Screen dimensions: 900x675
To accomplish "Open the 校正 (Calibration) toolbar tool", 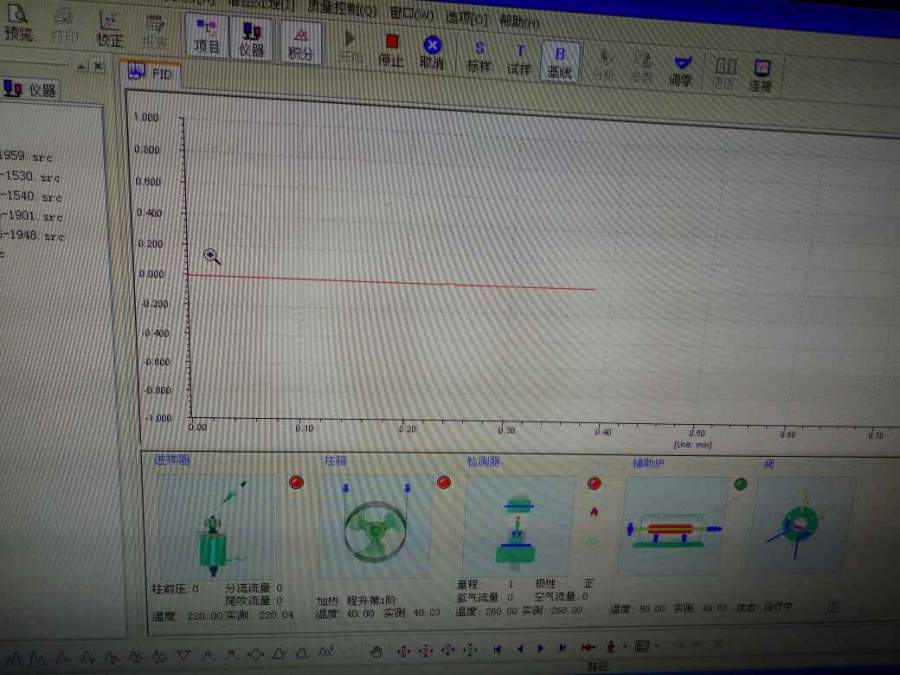I will coord(109,29).
